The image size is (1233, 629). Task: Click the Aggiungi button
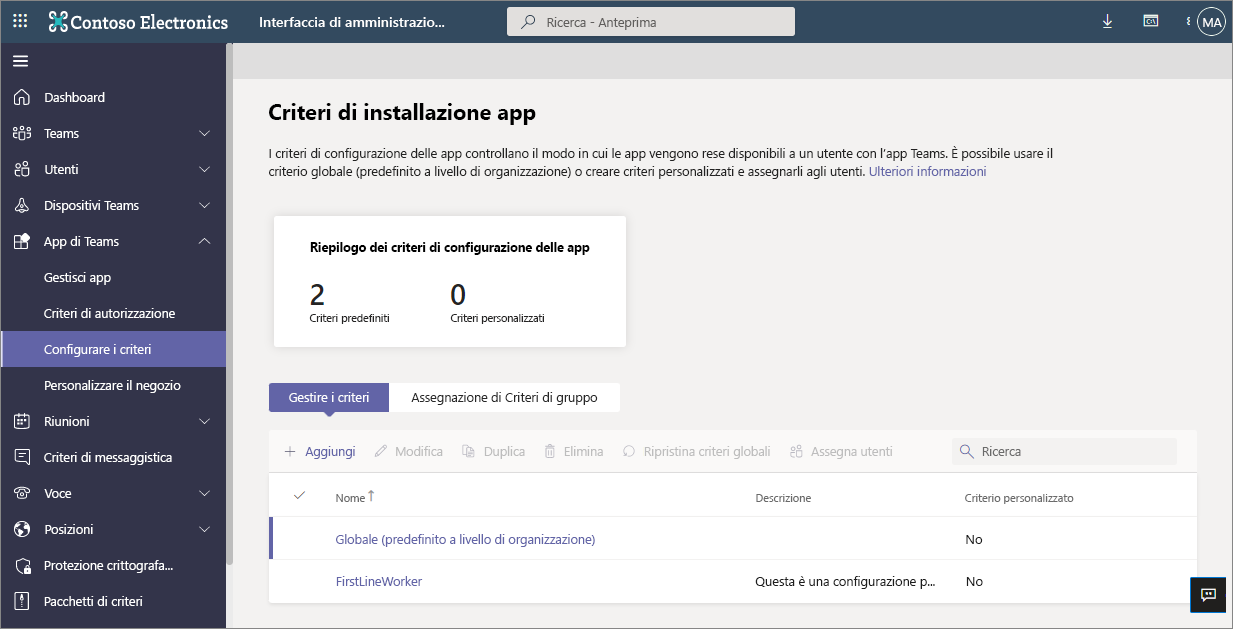(320, 451)
